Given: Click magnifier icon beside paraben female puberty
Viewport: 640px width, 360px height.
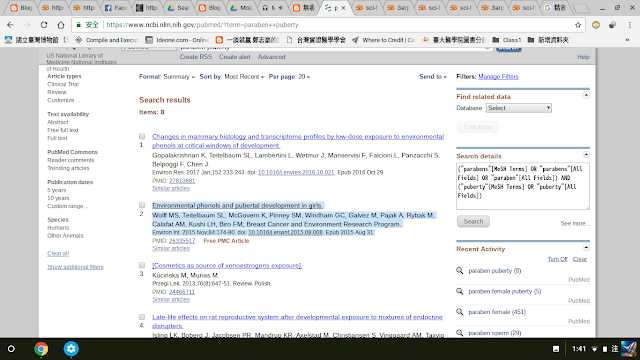Looking at the screenshot, I should (460, 291).
